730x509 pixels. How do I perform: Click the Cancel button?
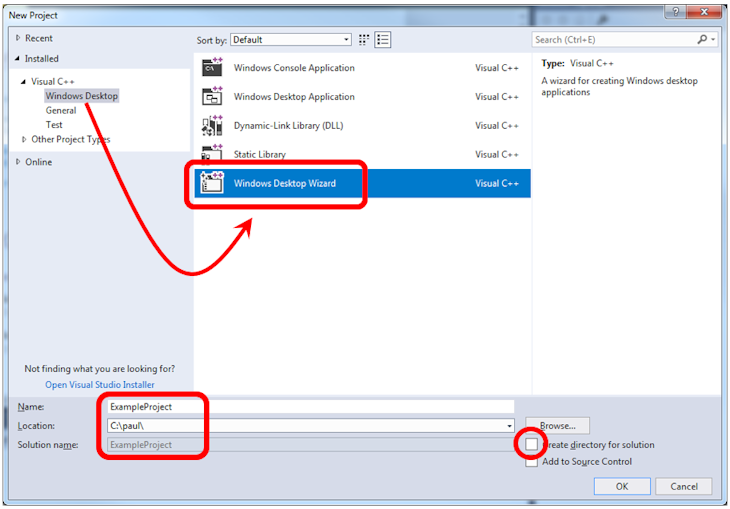tap(683, 486)
